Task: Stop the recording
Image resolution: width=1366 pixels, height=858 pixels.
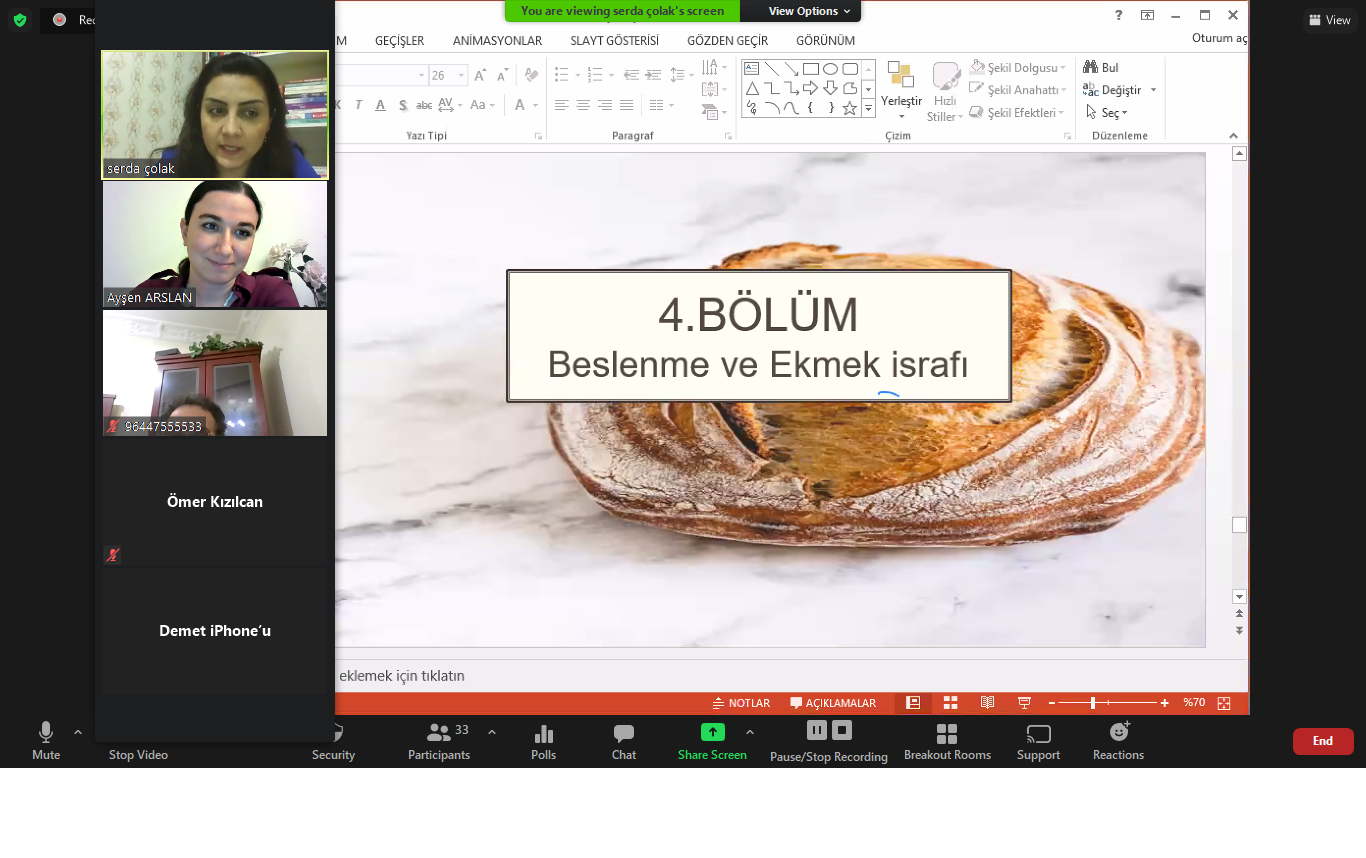Action: click(x=842, y=730)
